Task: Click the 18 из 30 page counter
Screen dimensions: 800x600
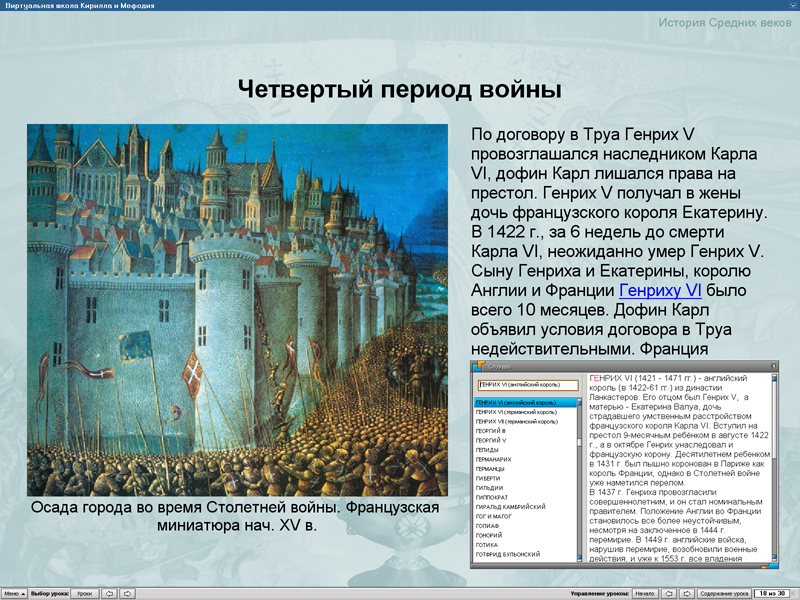Action: [774, 590]
